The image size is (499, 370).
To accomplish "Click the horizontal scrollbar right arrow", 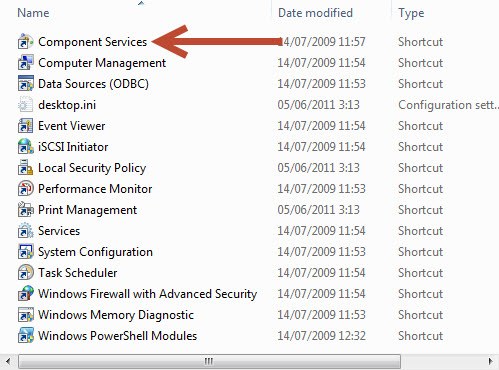I will click(x=490, y=361).
